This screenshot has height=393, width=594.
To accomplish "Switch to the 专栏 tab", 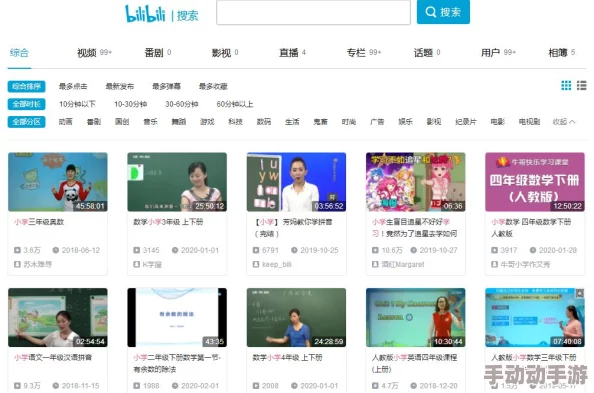I will coord(364,53).
